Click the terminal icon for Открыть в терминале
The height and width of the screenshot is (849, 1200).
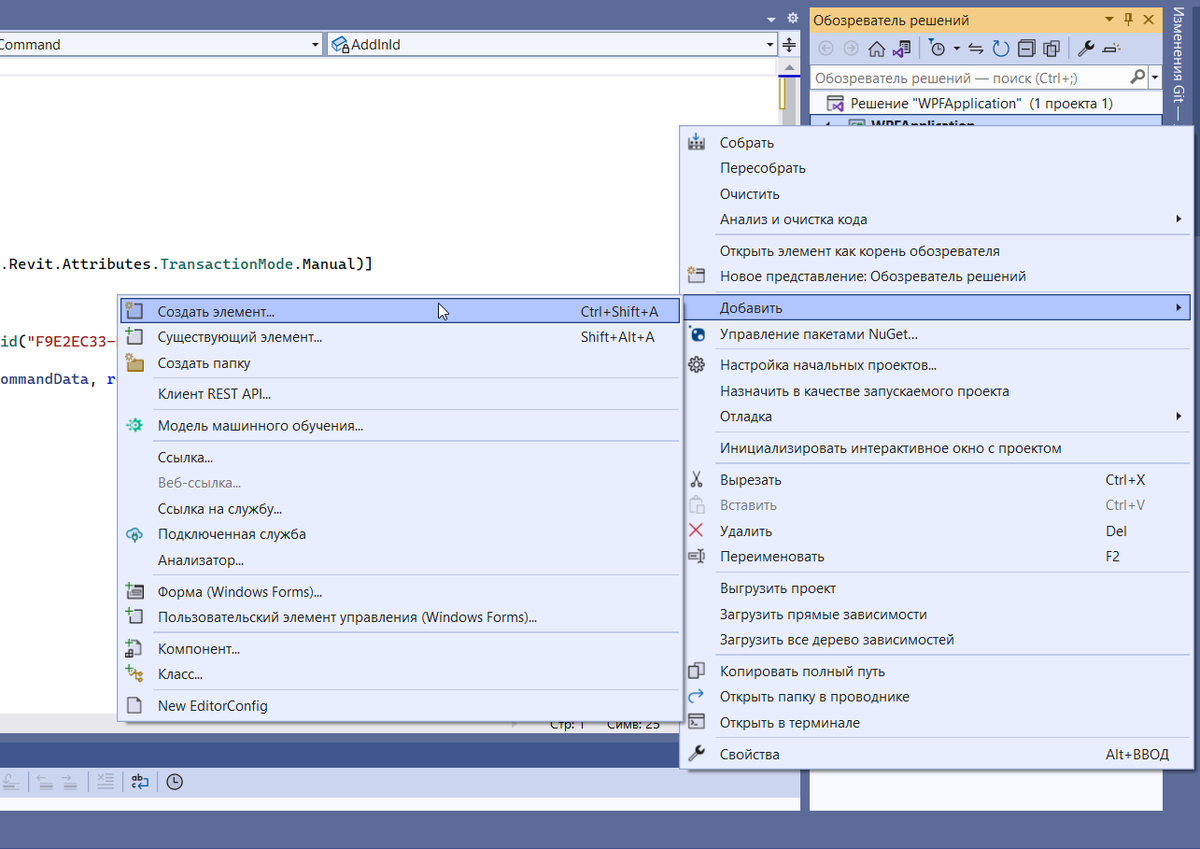[x=696, y=722]
